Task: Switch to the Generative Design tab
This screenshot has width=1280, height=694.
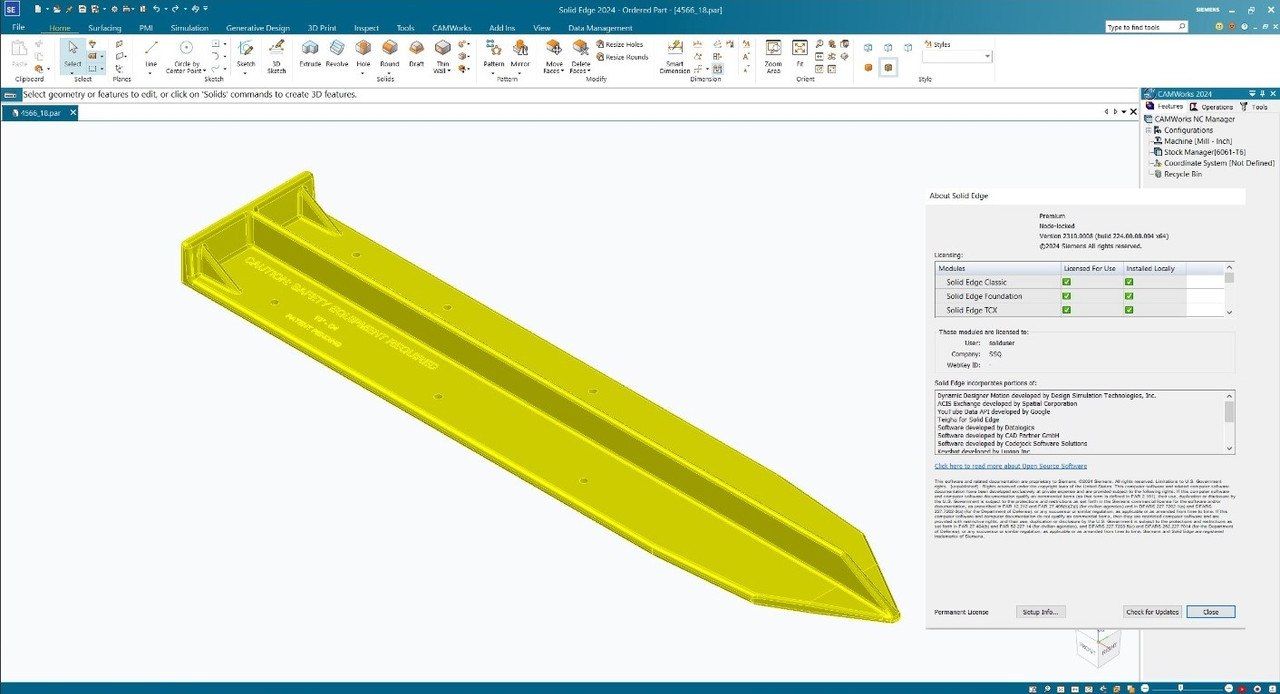Action: click(258, 28)
